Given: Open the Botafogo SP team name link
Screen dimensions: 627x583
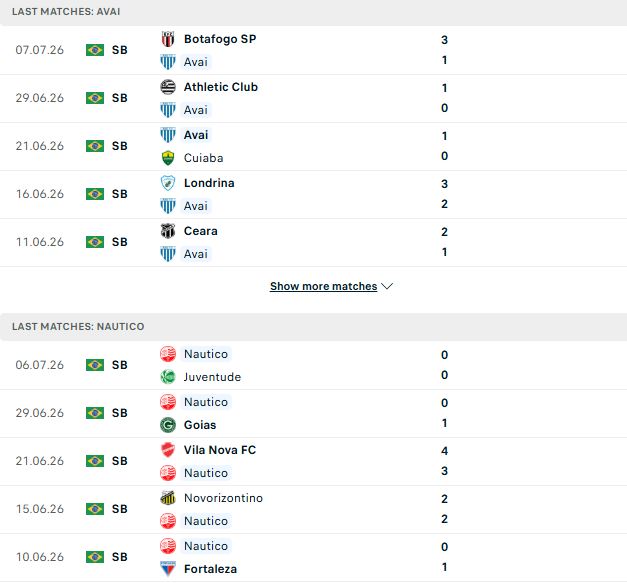Looking at the screenshot, I should click(220, 39).
